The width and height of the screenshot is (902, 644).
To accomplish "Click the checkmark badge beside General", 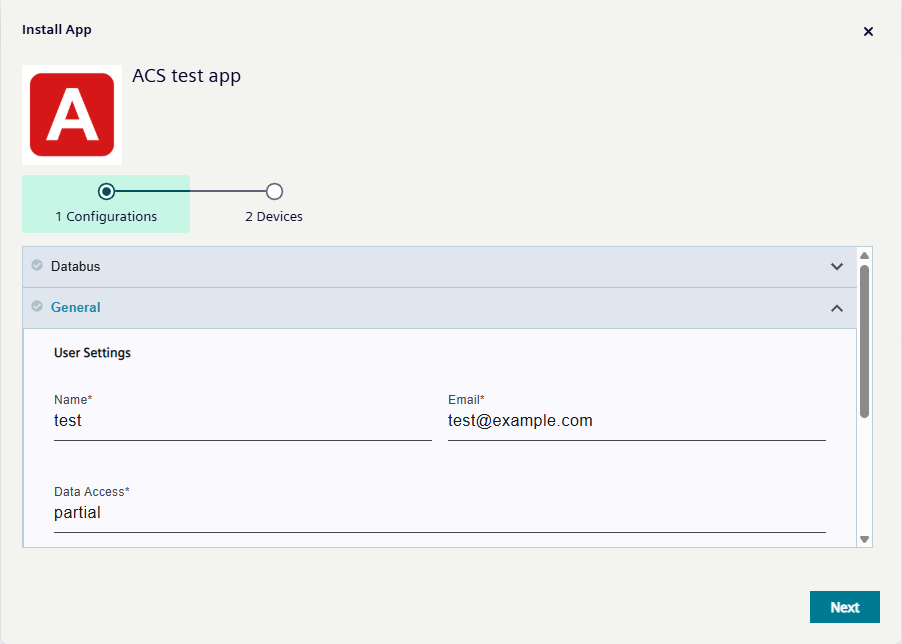I will (36, 307).
